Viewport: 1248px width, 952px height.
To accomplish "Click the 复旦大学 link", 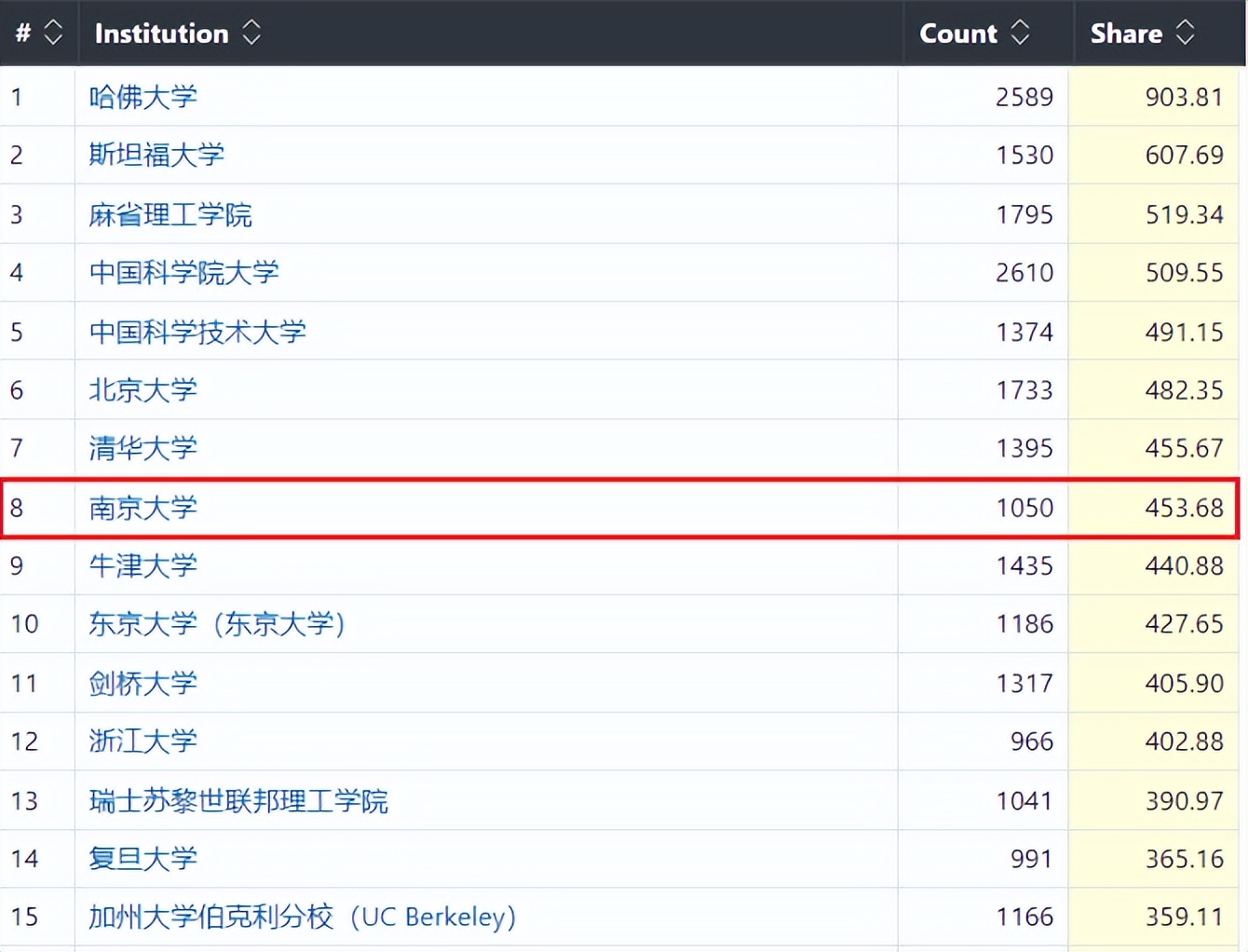I will point(143,858).
